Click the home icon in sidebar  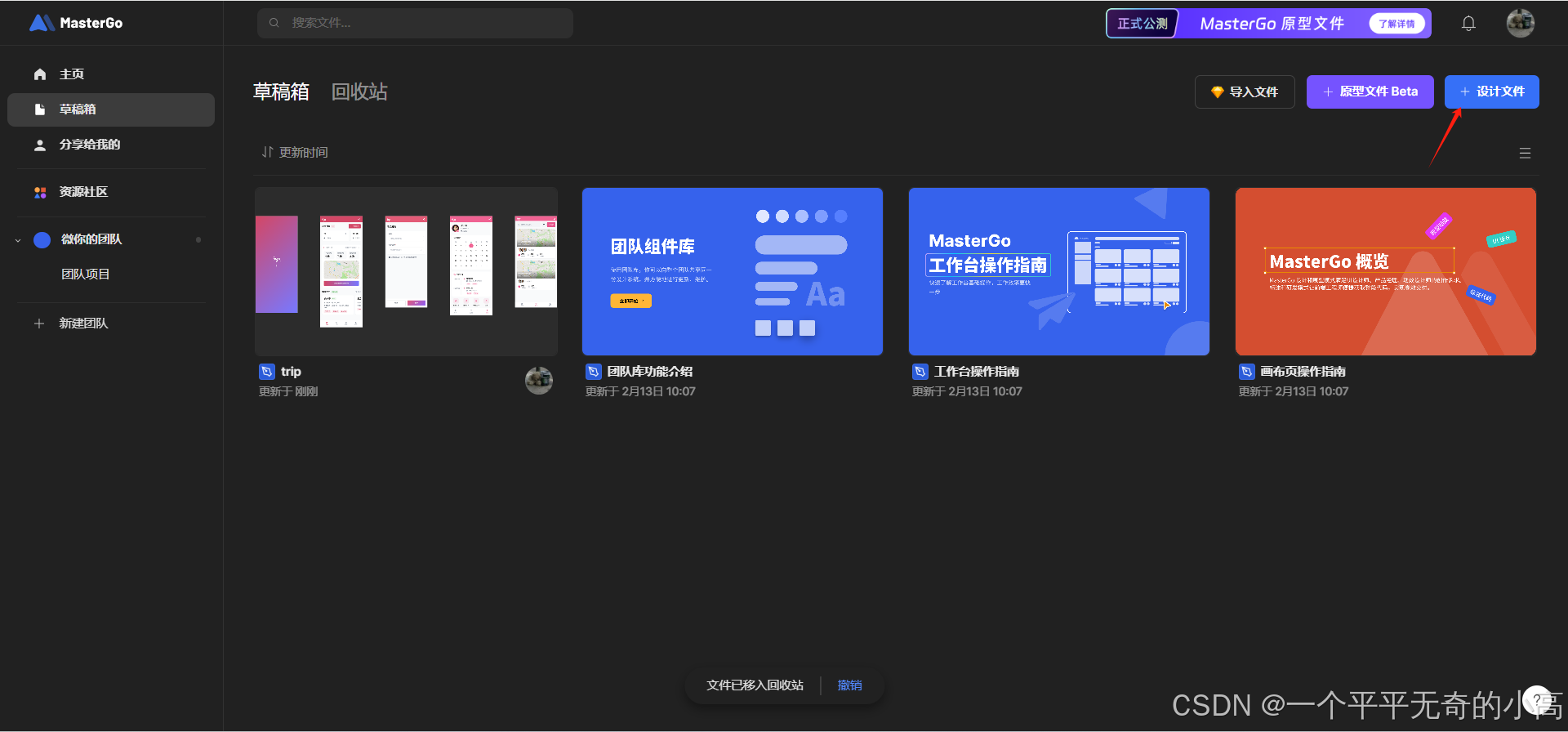[40, 74]
